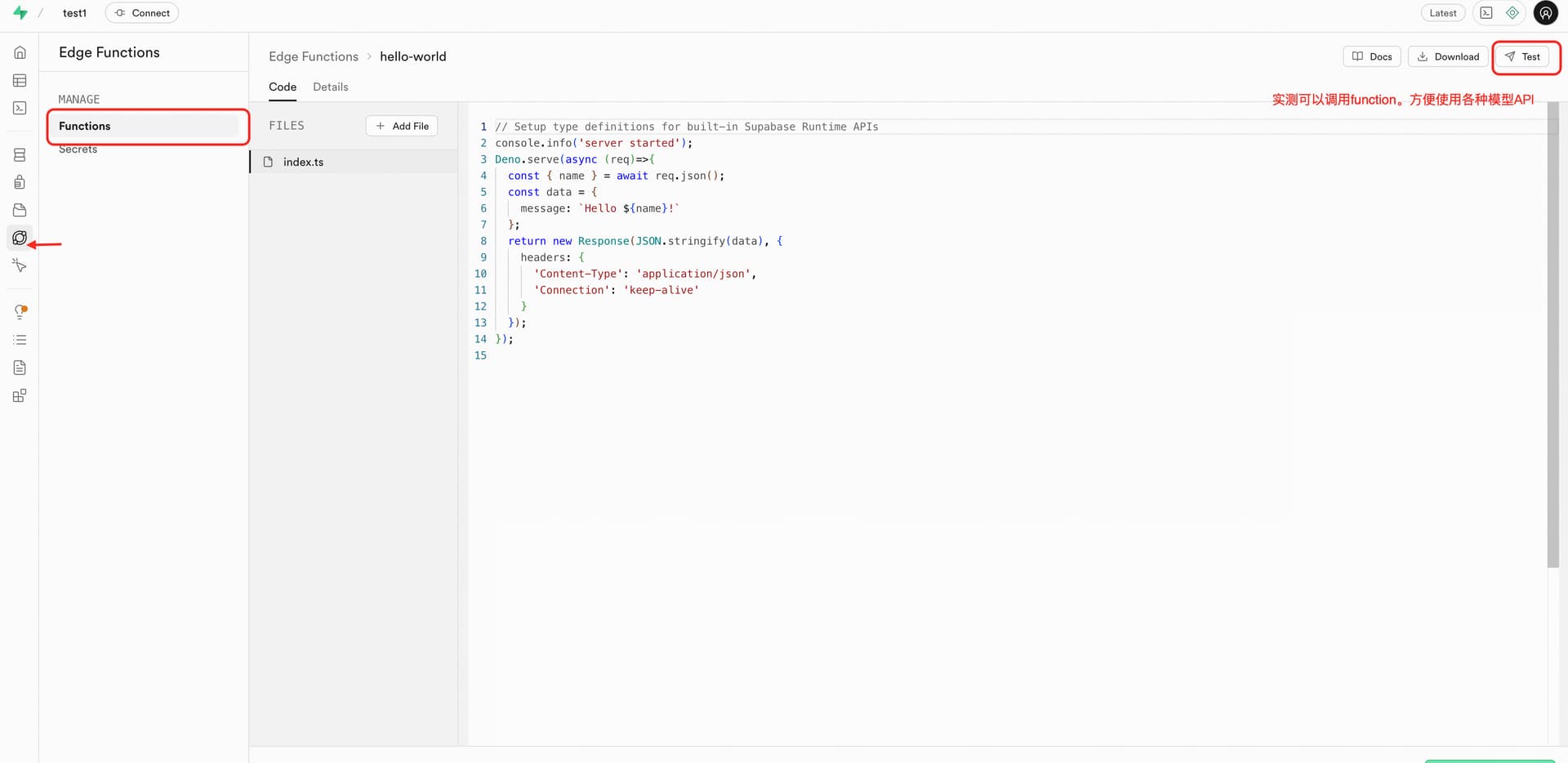This screenshot has width=1568, height=763.
Task: Open the Database icon in sidebar
Action: pyautogui.click(x=20, y=154)
